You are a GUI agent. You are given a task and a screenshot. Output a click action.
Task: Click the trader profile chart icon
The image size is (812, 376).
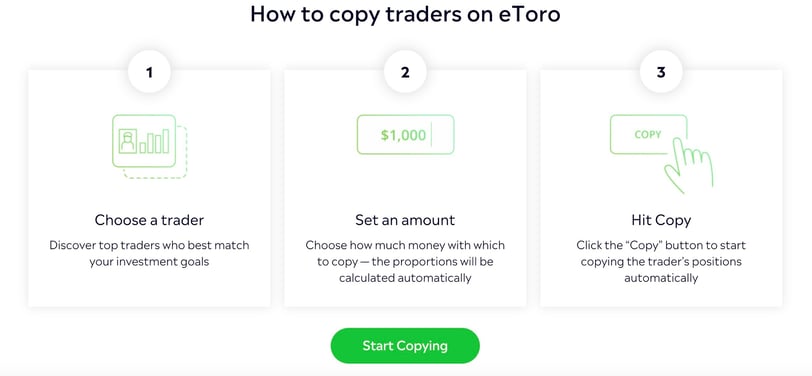tap(149, 147)
